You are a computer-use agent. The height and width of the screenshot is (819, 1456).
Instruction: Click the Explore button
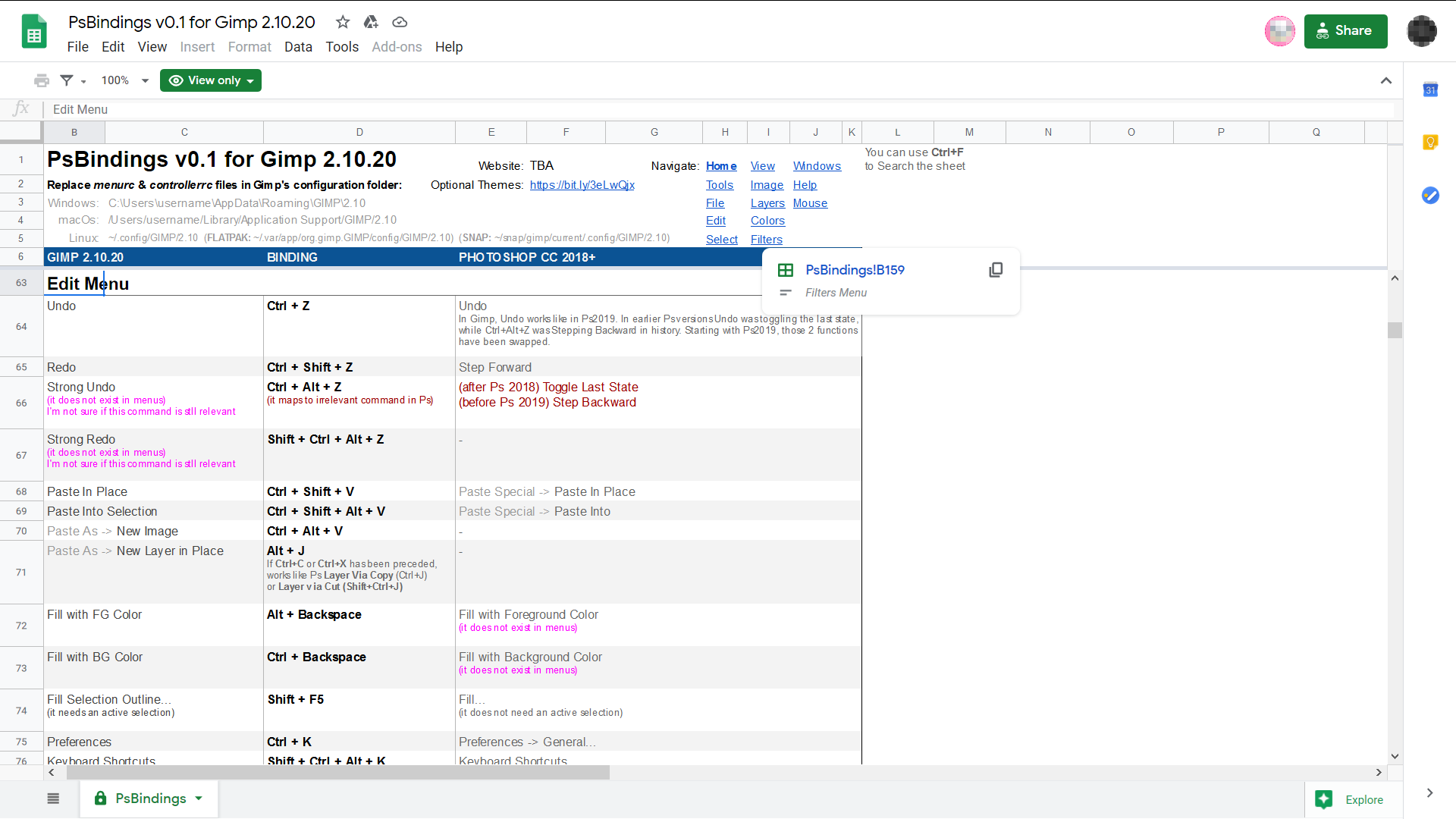(1354, 799)
